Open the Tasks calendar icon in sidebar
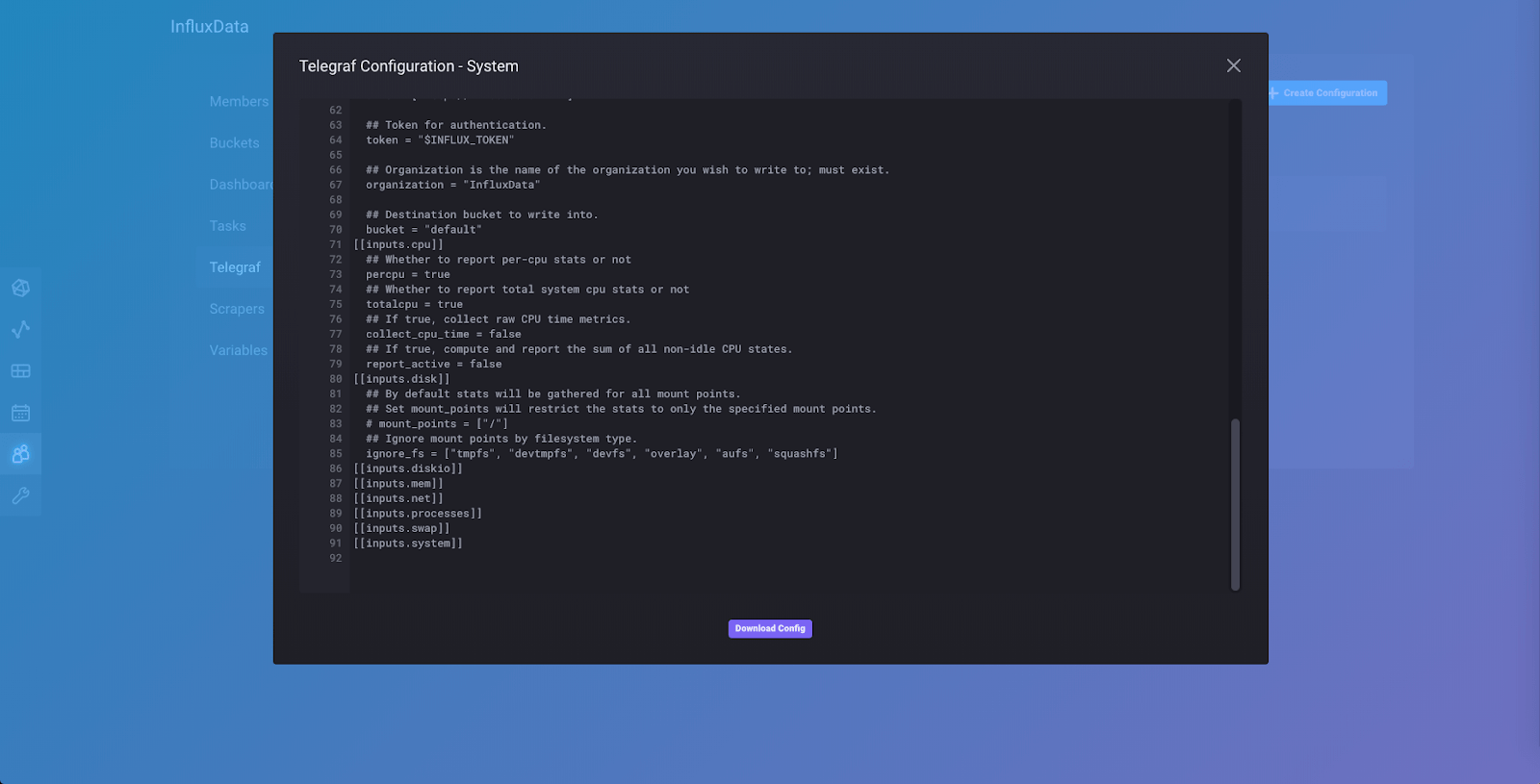 [x=20, y=413]
